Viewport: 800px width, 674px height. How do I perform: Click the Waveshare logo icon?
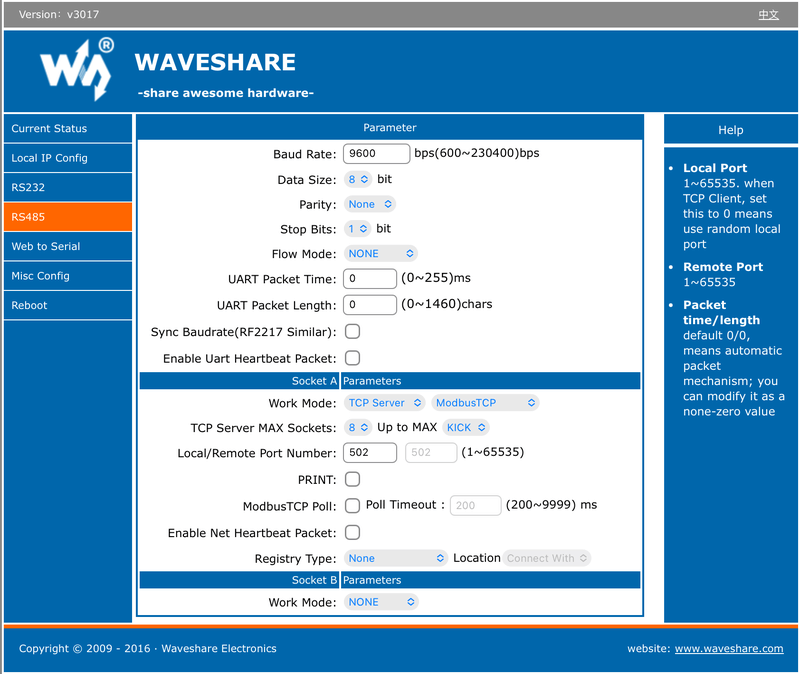(77, 69)
